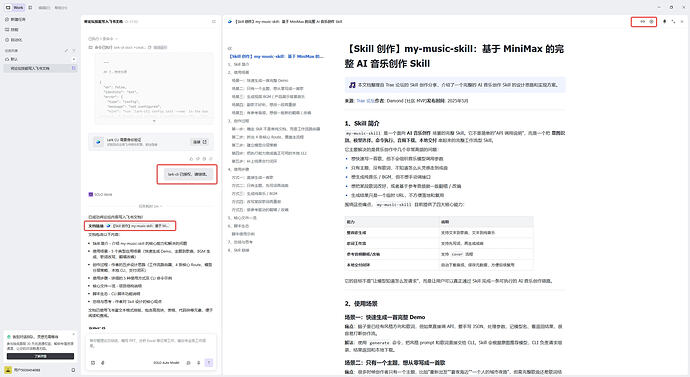This screenshot has width=690, height=377.
Task: Click the layout icon beside the Work tab
Action: pyautogui.click(x=30, y=7)
